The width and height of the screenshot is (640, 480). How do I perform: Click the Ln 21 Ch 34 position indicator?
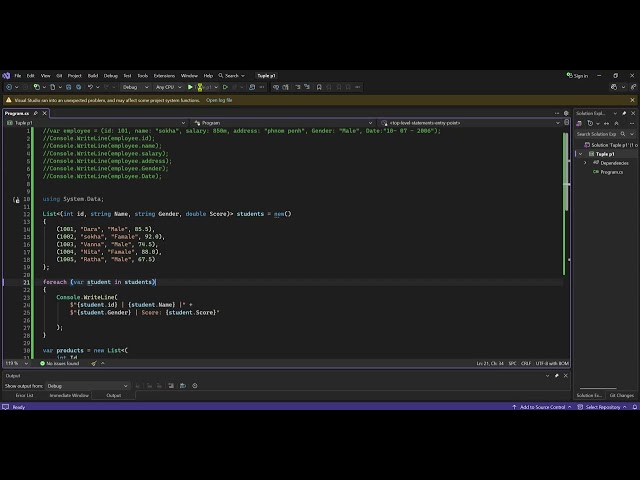490,363
